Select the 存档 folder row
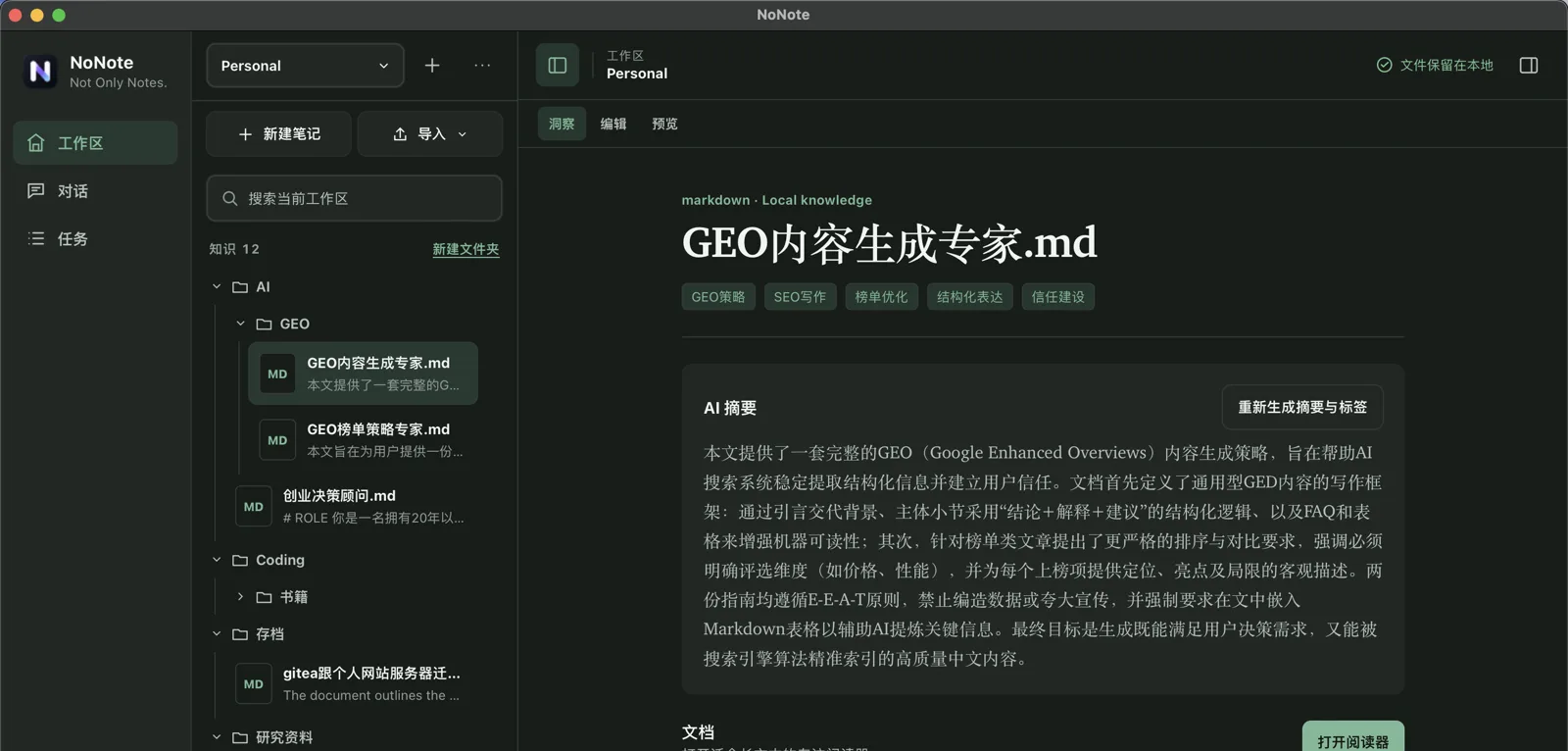 coord(355,634)
